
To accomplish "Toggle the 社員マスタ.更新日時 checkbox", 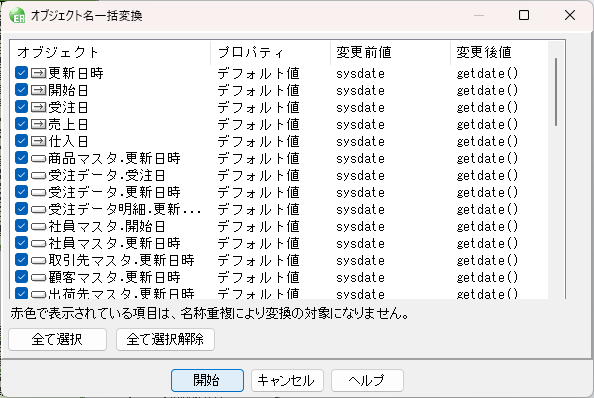I will (22, 243).
